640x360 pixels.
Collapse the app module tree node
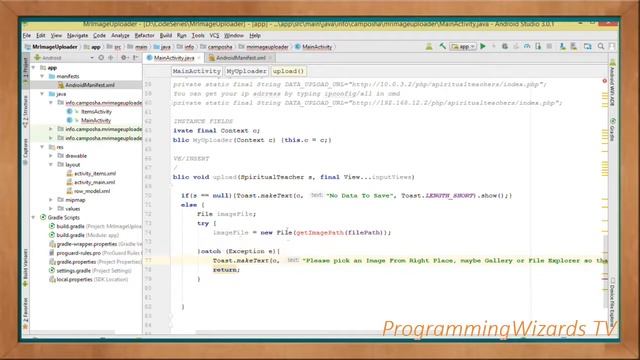[34, 67]
